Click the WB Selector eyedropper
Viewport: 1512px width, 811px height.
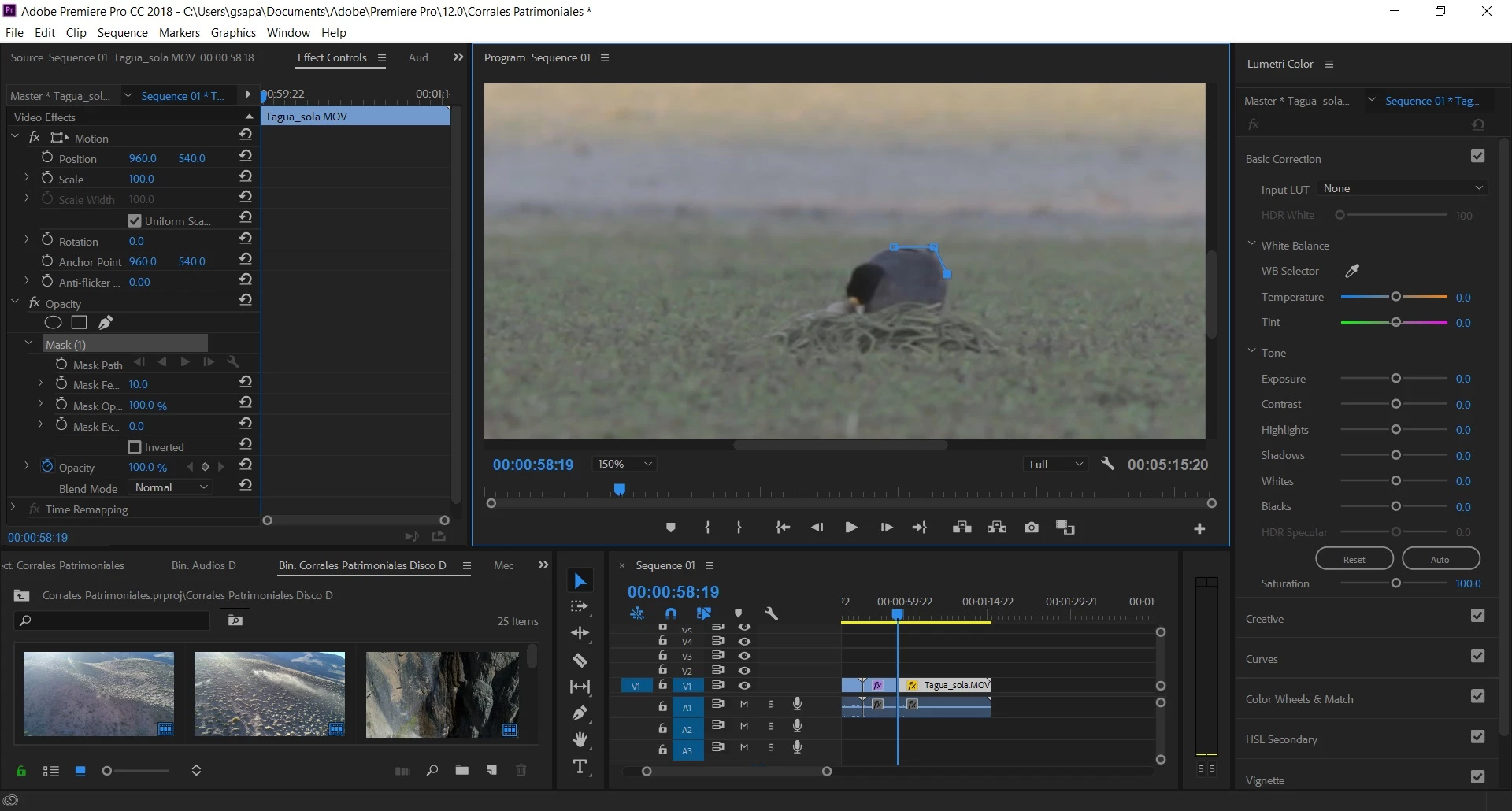pos(1352,271)
